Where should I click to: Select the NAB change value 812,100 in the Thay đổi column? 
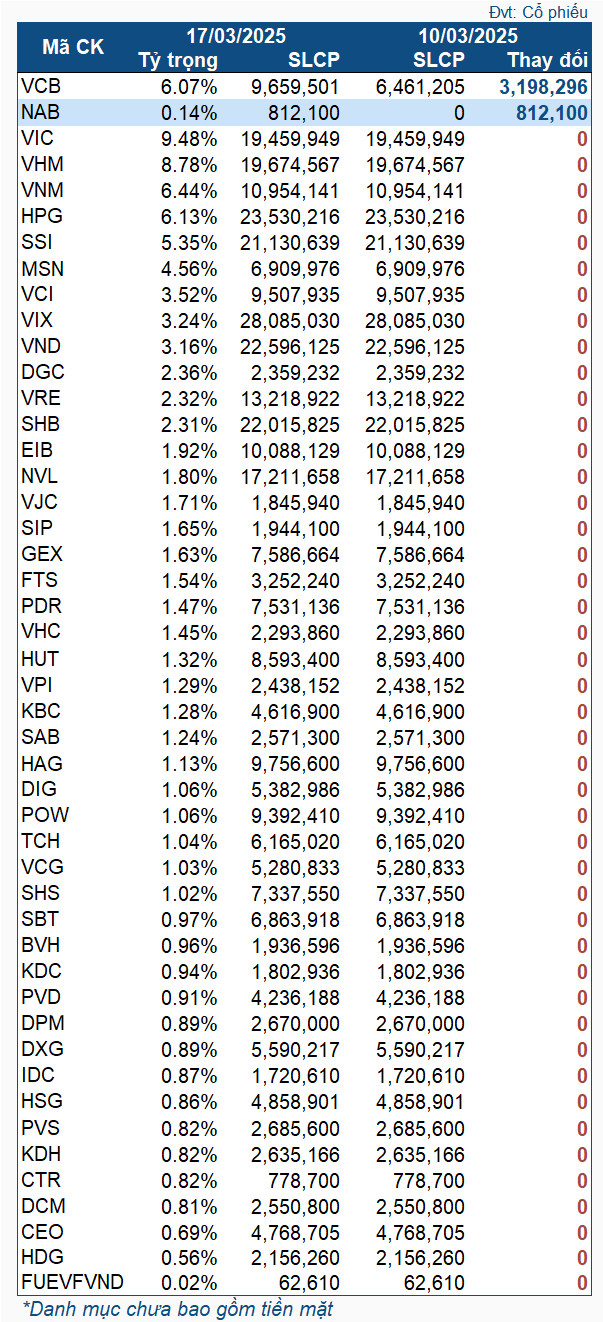(x=551, y=113)
